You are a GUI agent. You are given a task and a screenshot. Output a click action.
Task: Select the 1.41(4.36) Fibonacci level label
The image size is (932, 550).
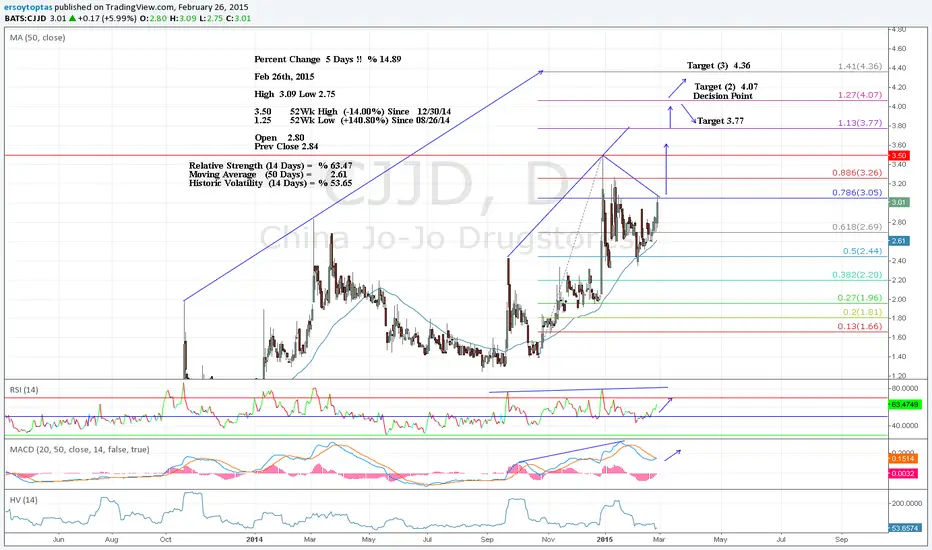[859, 66]
